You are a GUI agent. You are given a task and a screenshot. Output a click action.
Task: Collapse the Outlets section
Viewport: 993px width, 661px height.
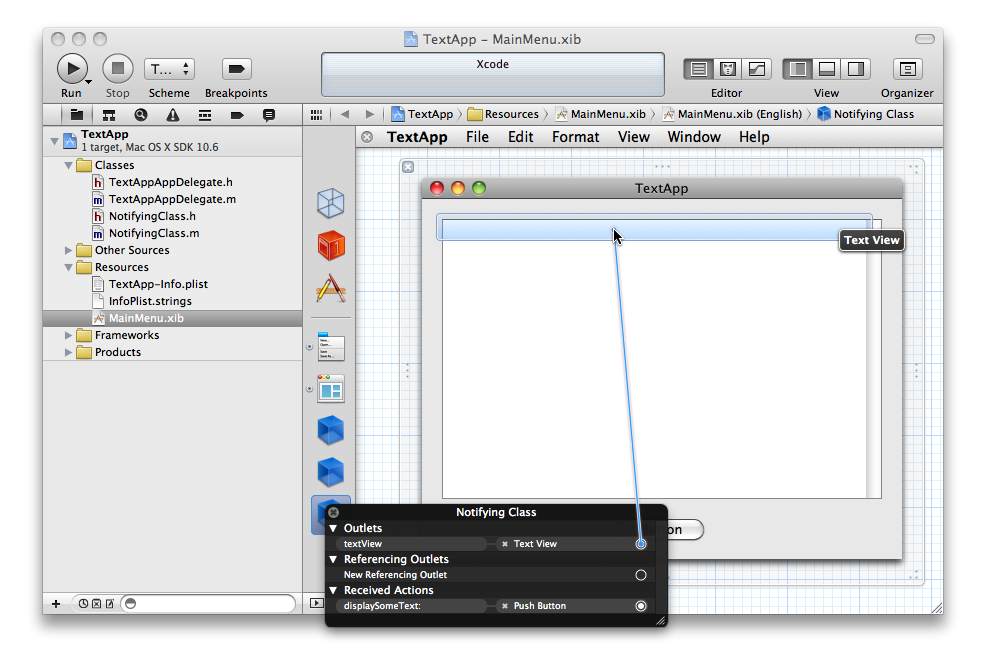(x=333, y=528)
